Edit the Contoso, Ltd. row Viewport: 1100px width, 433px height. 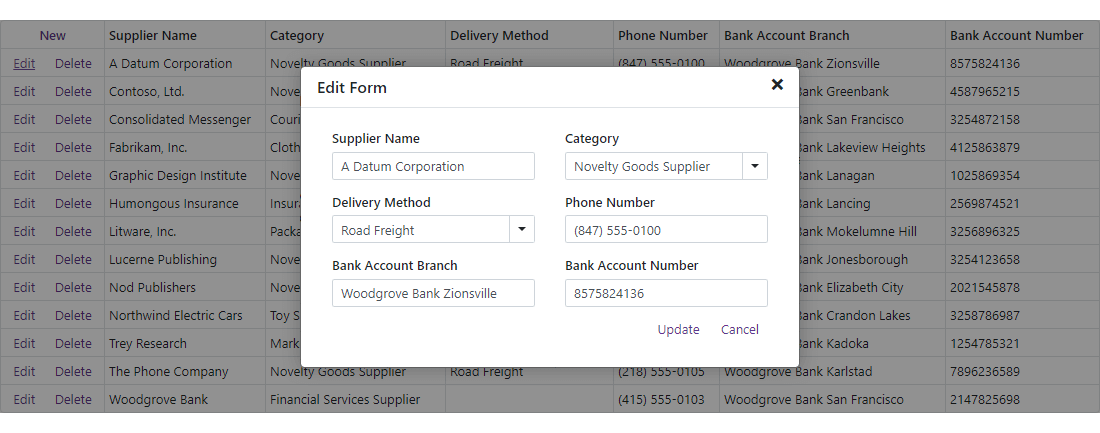click(x=24, y=92)
